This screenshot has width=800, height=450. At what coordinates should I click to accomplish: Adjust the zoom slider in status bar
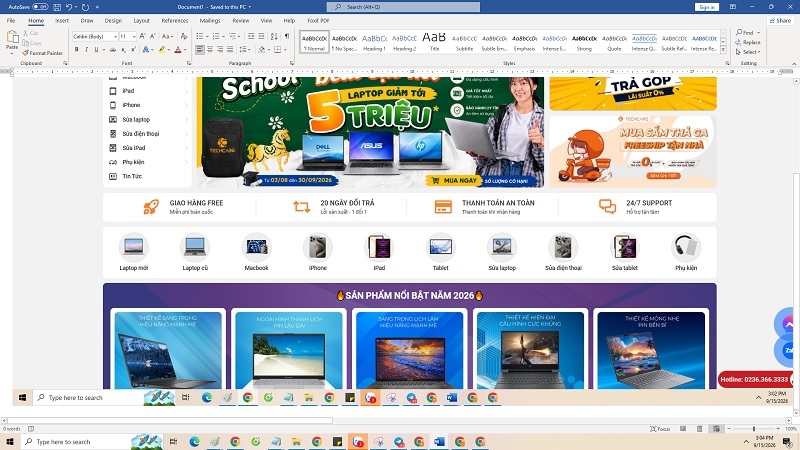click(754, 429)
